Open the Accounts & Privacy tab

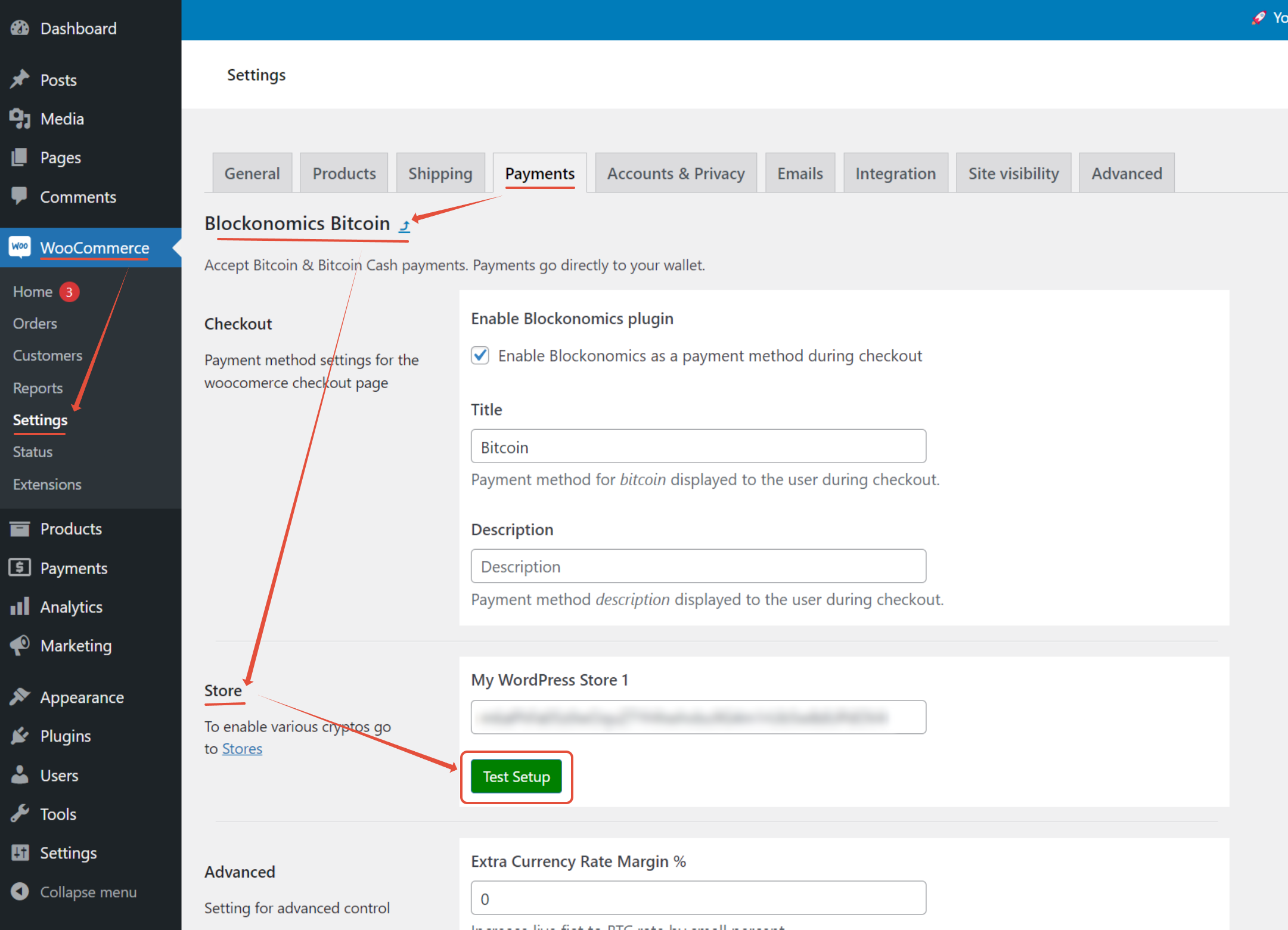675,173
